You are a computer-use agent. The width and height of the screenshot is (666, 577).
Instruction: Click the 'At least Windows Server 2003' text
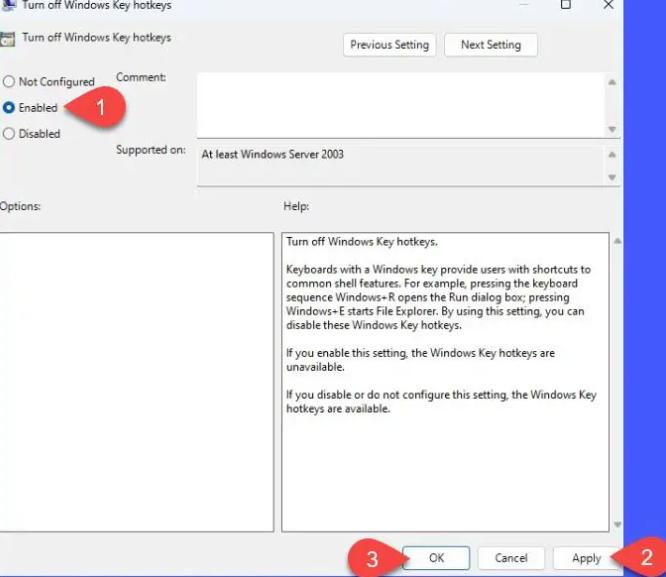[272, 154]
